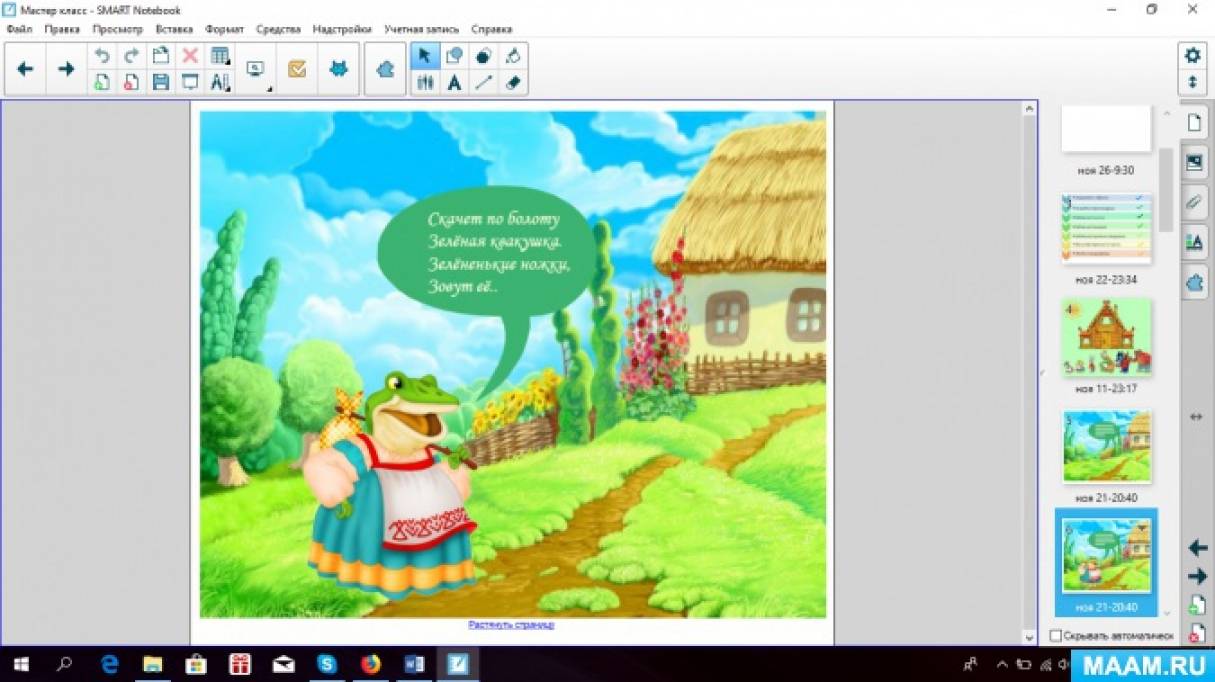Viewport: 1215px width, 682px height.
Task: Go to previous page via sidebar left arrow
Action: point(1197,548)
